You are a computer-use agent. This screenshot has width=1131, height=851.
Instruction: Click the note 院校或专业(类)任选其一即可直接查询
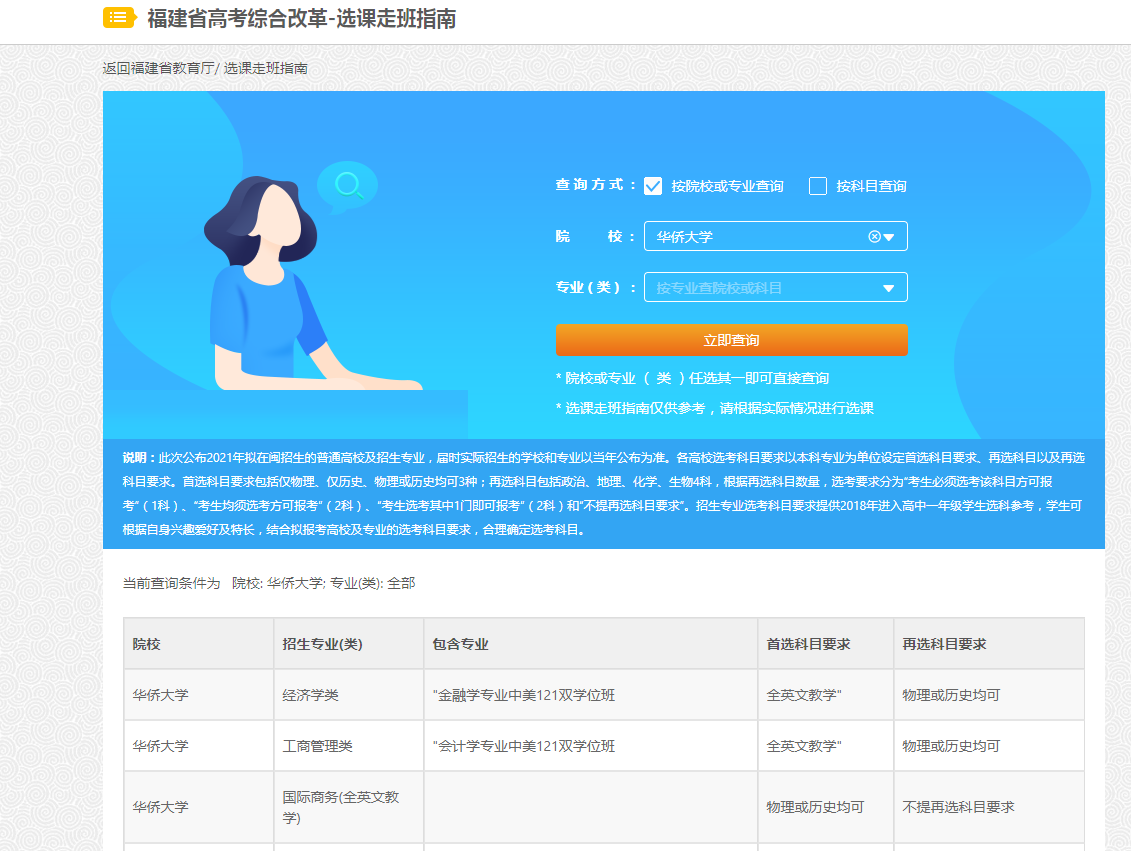coord(692,378)
